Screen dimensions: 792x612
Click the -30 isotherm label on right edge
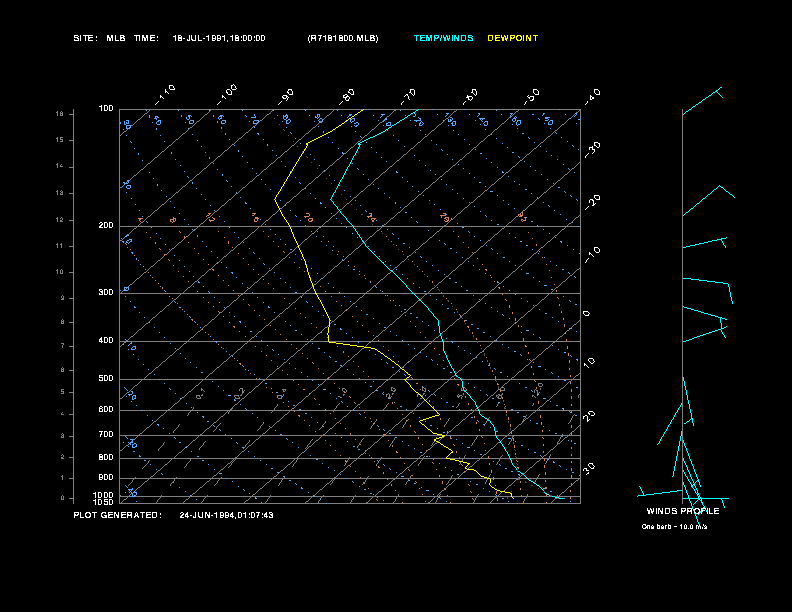pyautogui.click(x=592, y=150)
